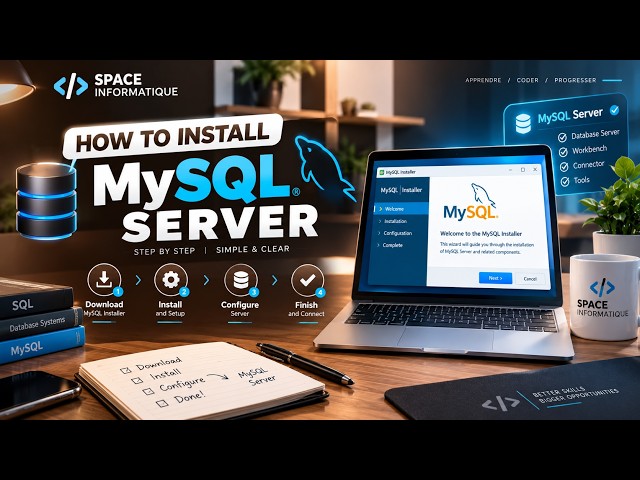The image size is (640, 480).
Task: Click the Space Informatique code-brackets logo icon
Action: (71, 86)
